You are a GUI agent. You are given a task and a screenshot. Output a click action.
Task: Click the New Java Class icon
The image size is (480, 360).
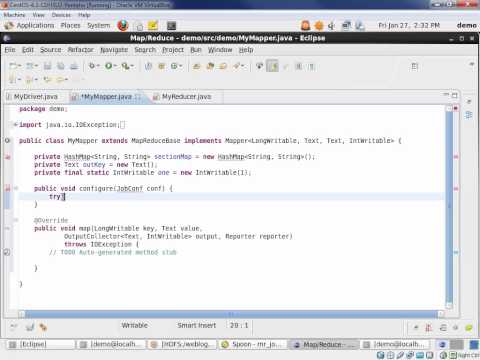pos(174,66)
